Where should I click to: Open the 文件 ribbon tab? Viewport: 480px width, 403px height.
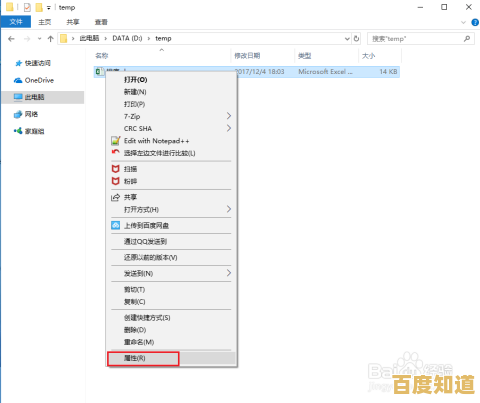[x=16, y=22]
